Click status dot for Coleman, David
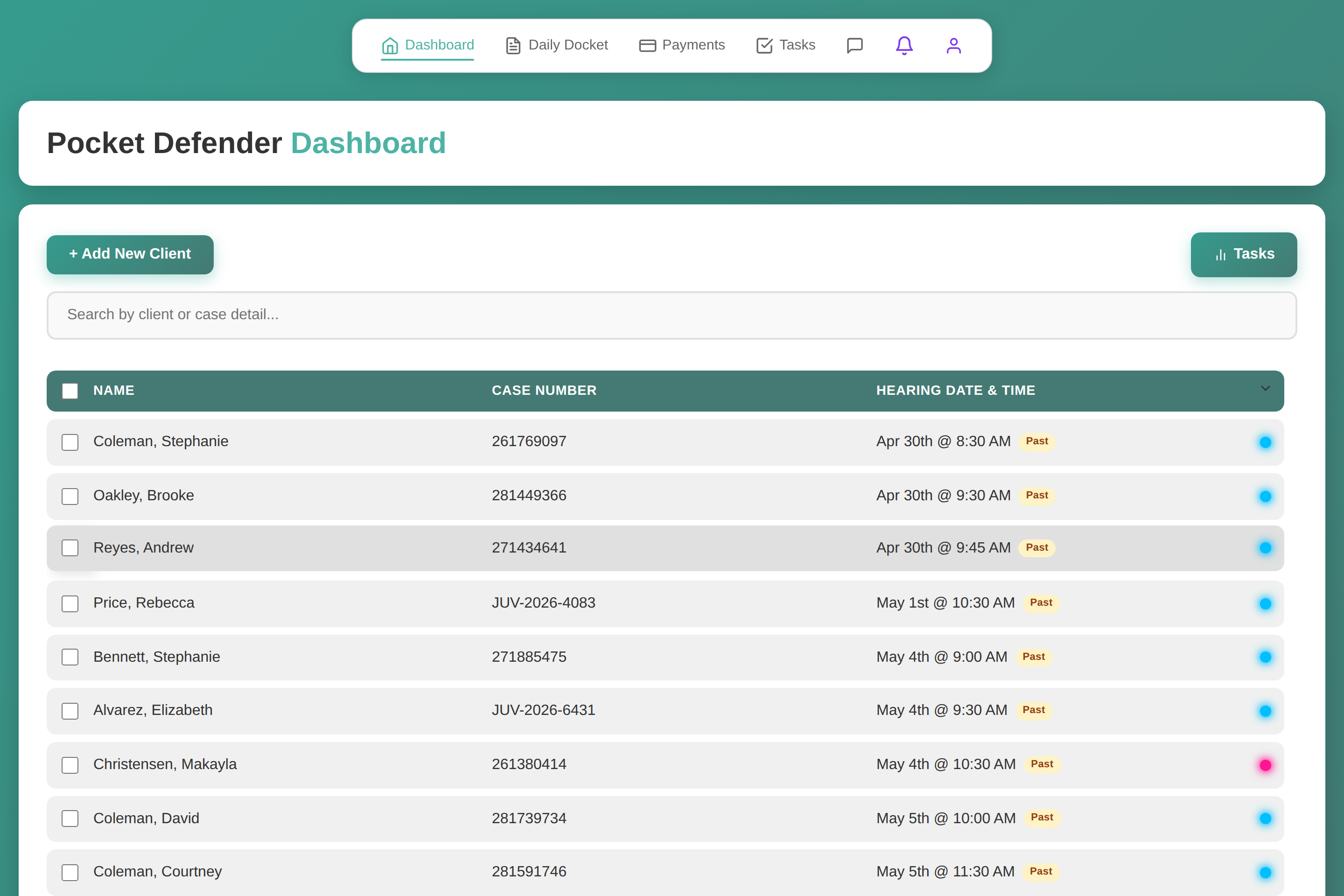The image size is (1344, 896). point(1265,818)
